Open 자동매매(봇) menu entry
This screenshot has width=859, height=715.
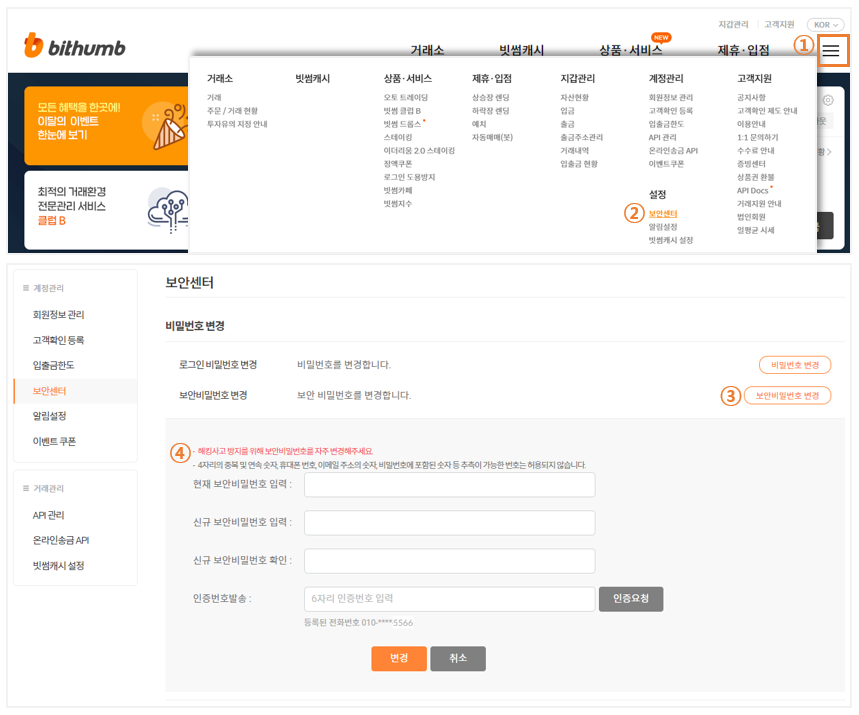point(493,137)
